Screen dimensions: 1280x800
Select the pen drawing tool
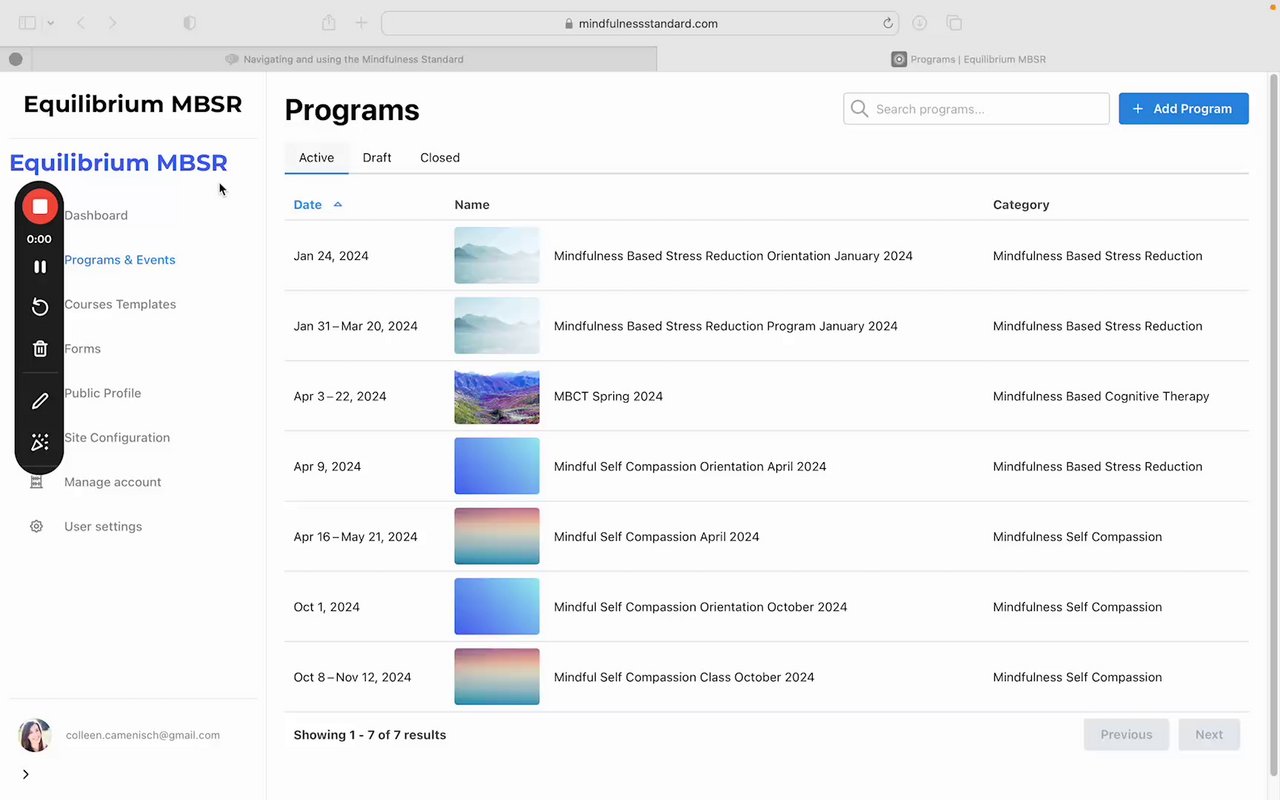click(40, 401)
